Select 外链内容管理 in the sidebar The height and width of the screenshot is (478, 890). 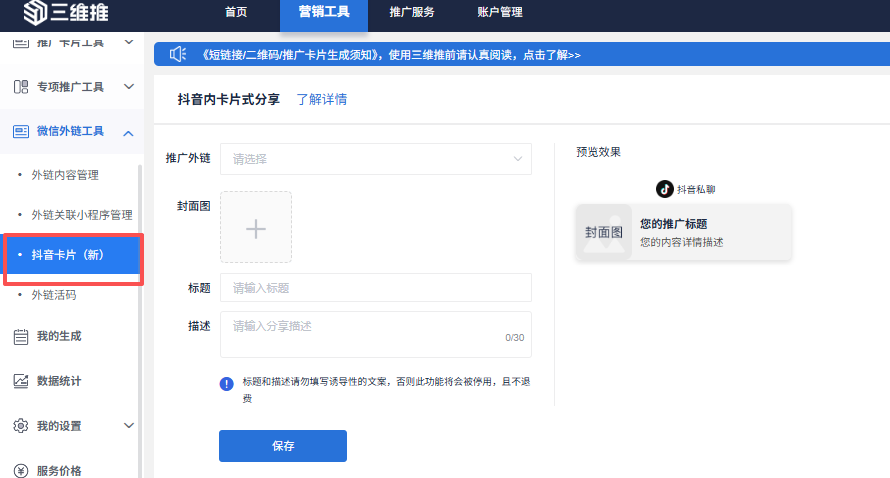pos(65,175)
